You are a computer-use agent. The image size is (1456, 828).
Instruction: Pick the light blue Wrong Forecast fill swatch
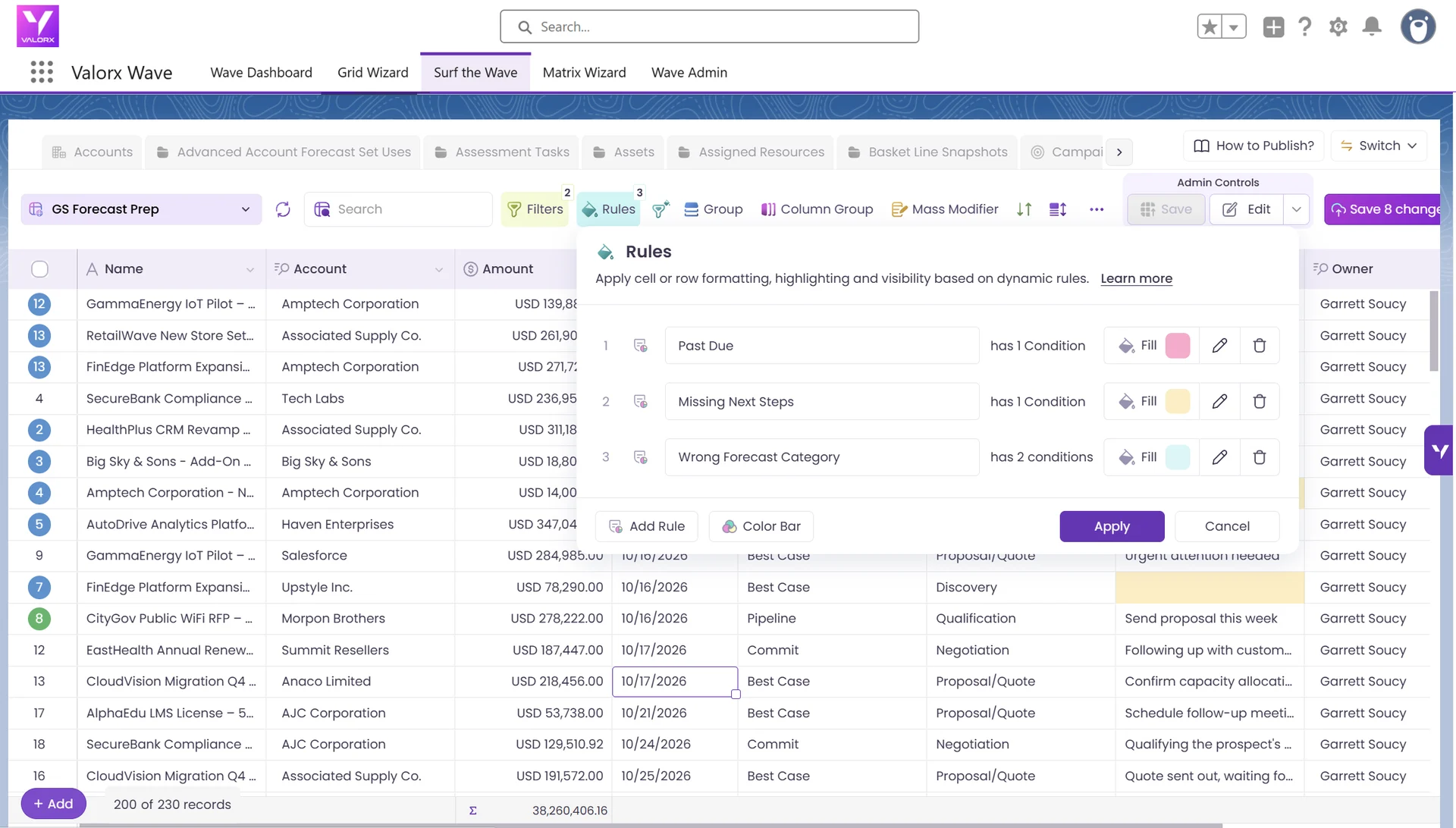[x=1177, y=457]
